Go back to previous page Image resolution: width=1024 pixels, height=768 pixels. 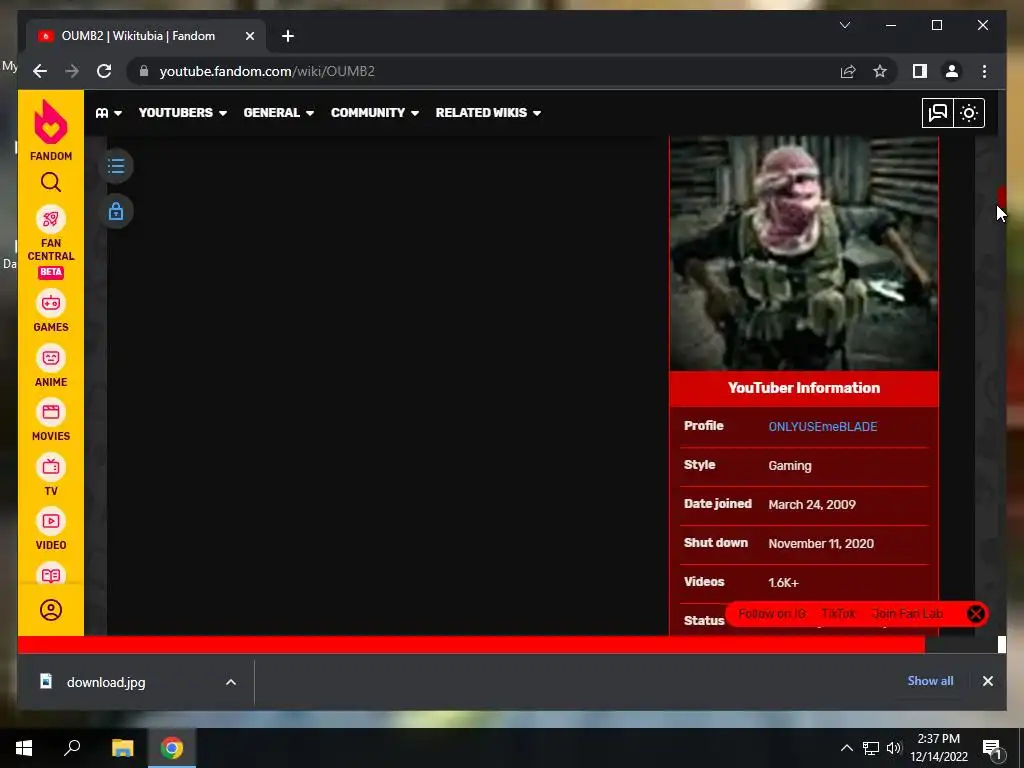40,71
